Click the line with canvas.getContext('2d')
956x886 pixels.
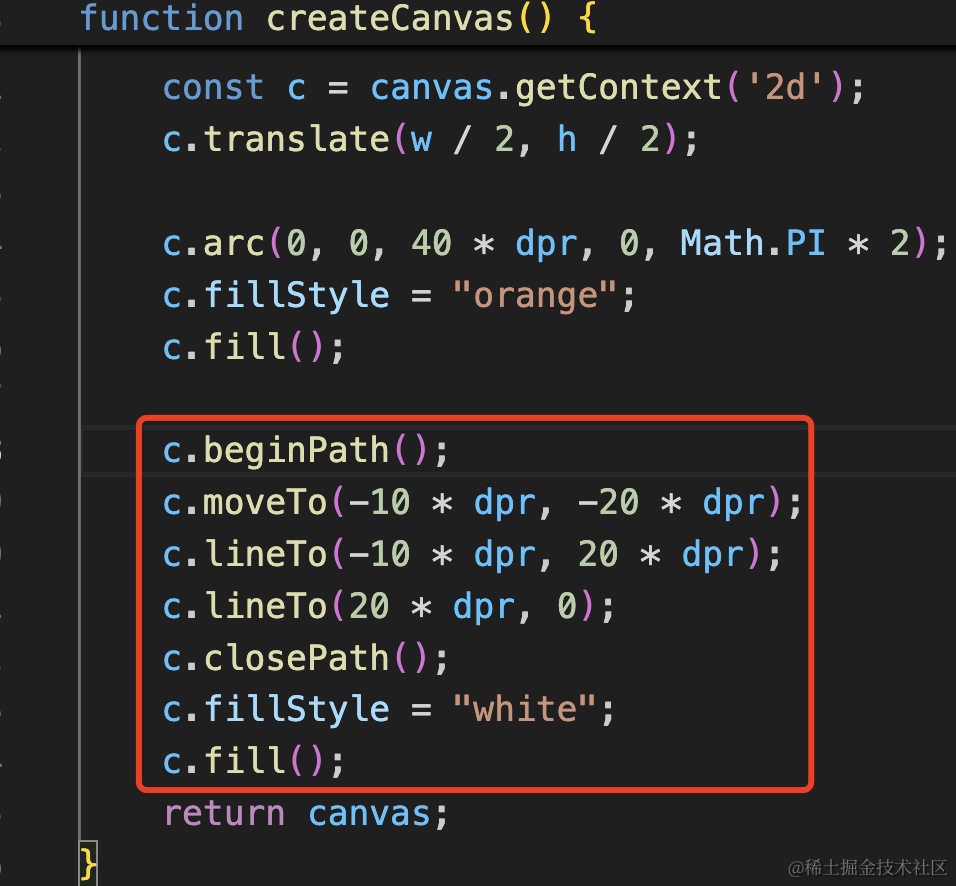click(513, 88)
